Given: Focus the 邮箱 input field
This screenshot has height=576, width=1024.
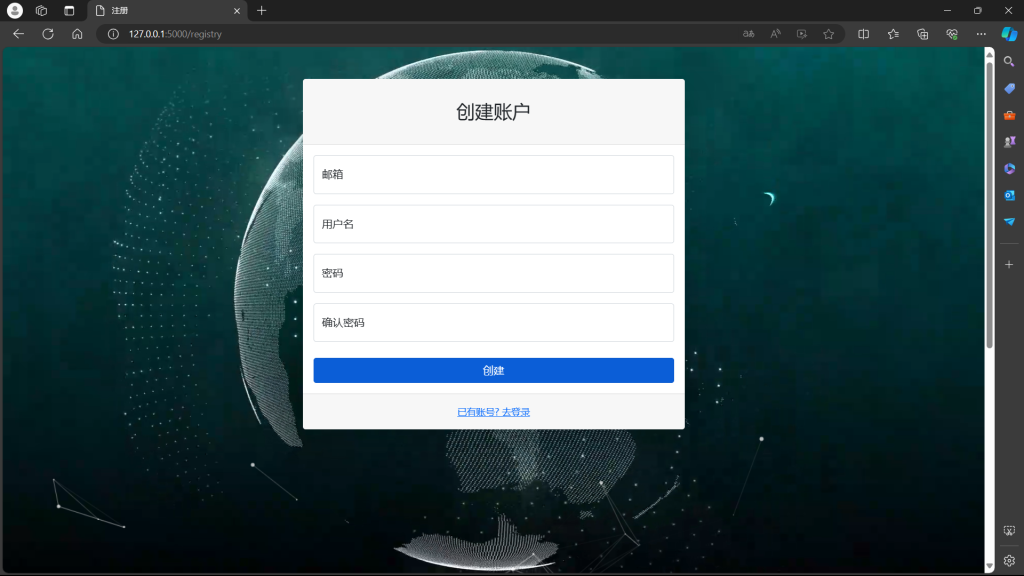Looking at the screenshot, I should (x=493, y=174).
